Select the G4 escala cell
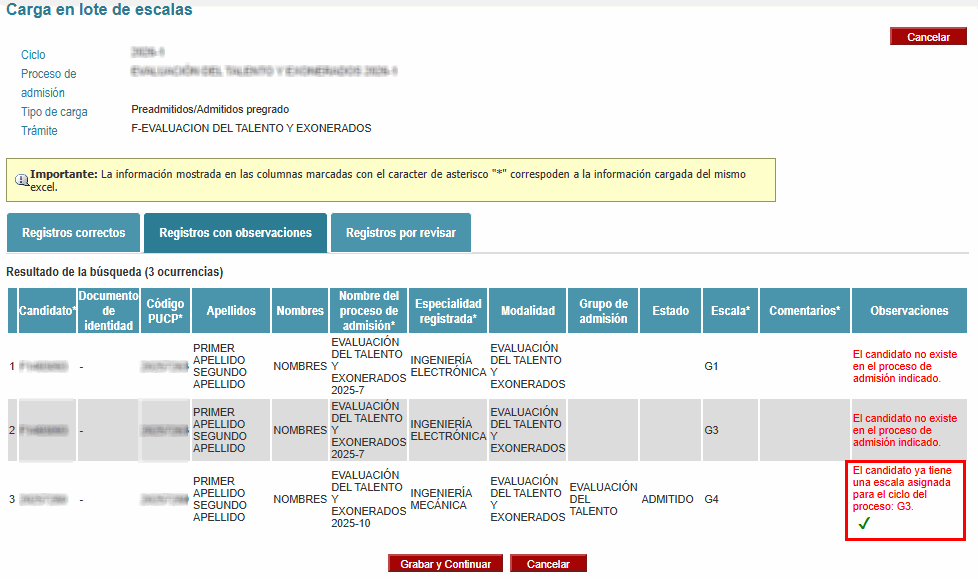Screen dimensions: 978x579 [712, 499]
